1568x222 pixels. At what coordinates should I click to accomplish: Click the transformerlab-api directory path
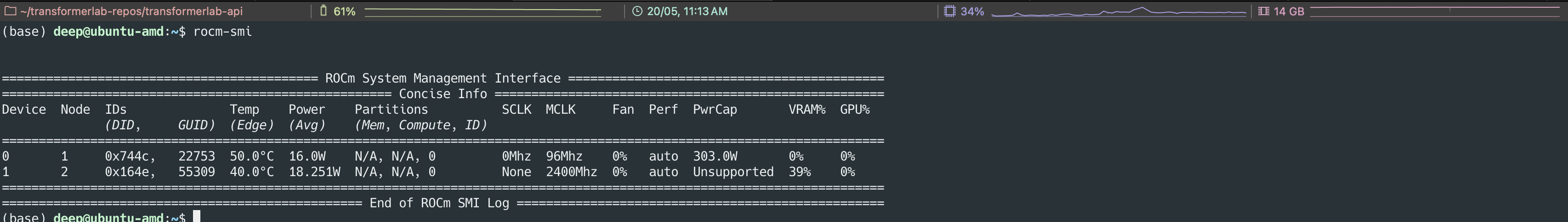(x=131, y=11)
